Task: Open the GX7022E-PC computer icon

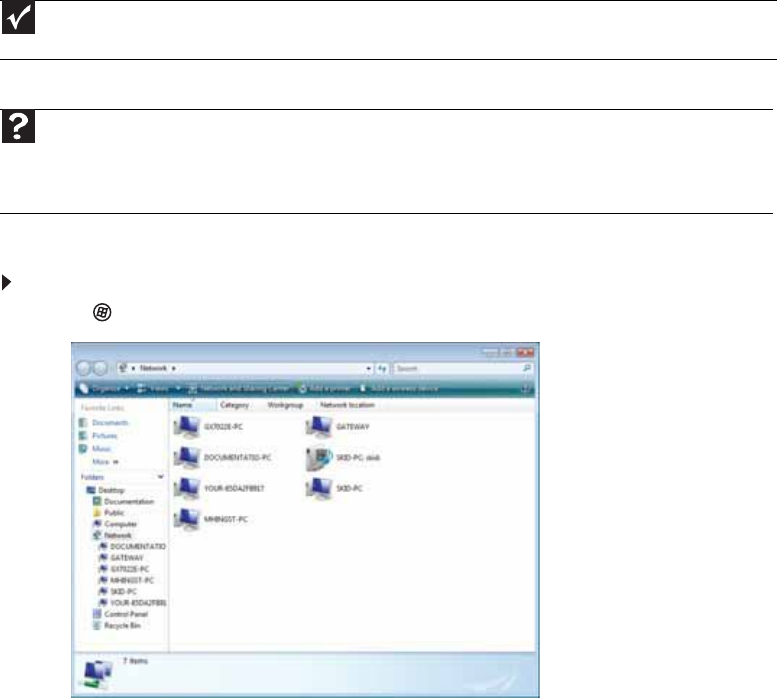Action: tap(187, 427)
